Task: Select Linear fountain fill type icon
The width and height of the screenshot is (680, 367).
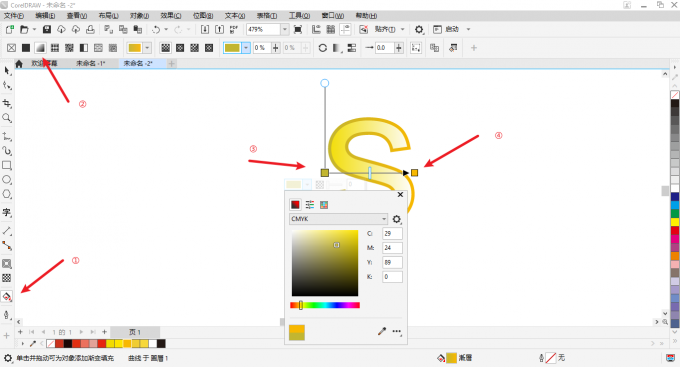Action: point(165,48)
